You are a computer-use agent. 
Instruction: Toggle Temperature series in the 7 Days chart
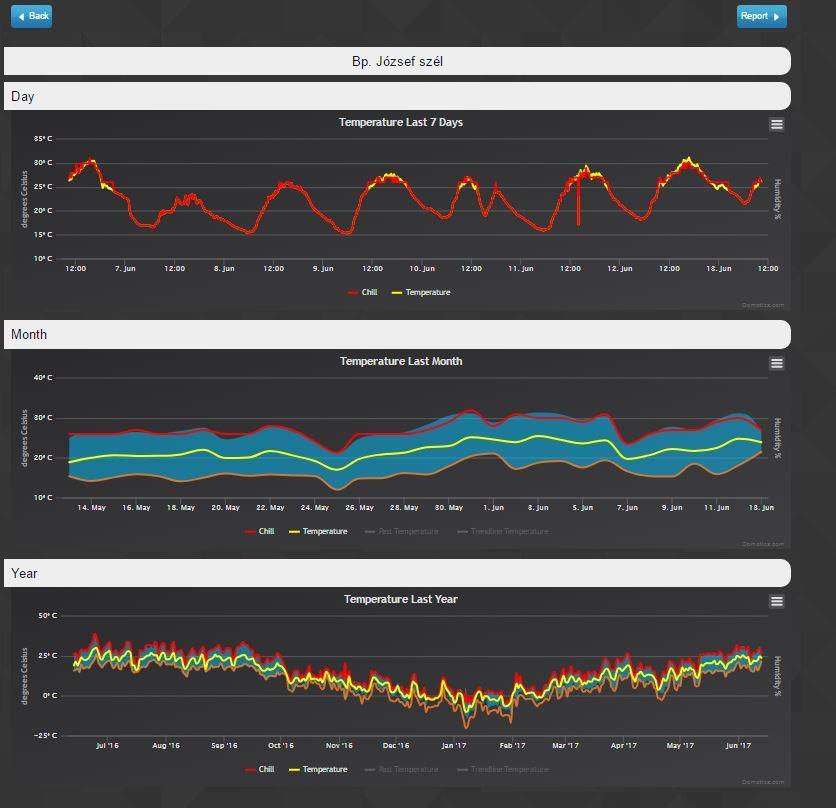click(421, 292)
